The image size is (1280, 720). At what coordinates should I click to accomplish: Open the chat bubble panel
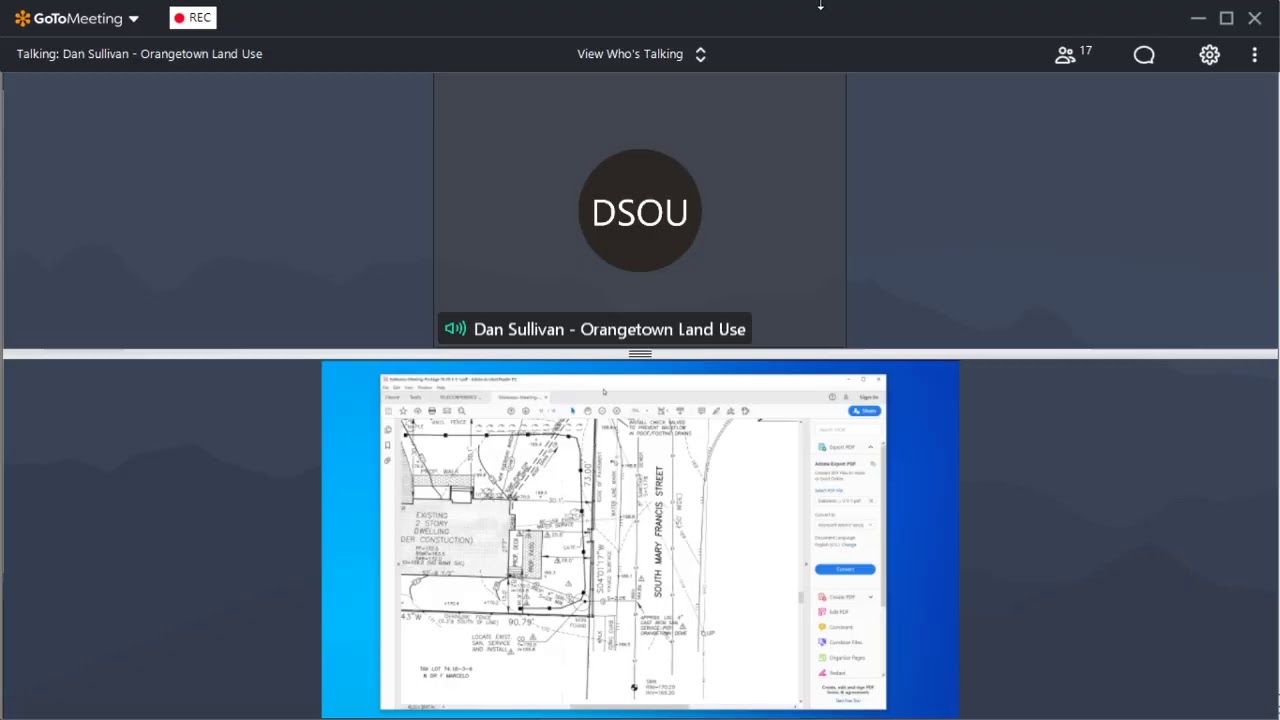[1144, 55]
